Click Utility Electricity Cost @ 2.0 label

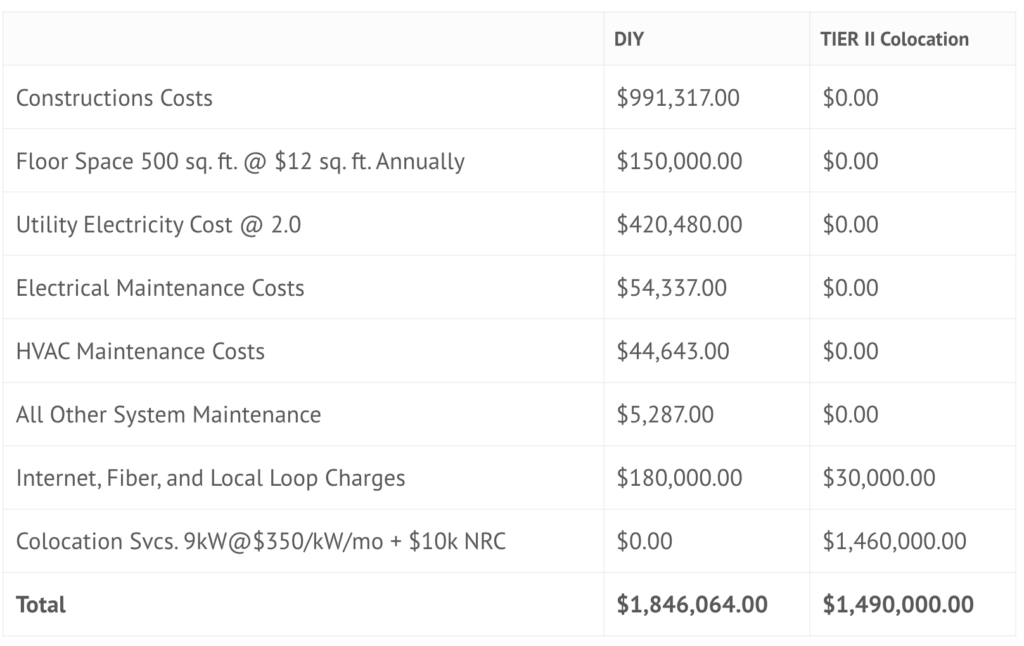pyautogui.click(x=158, y=224)
